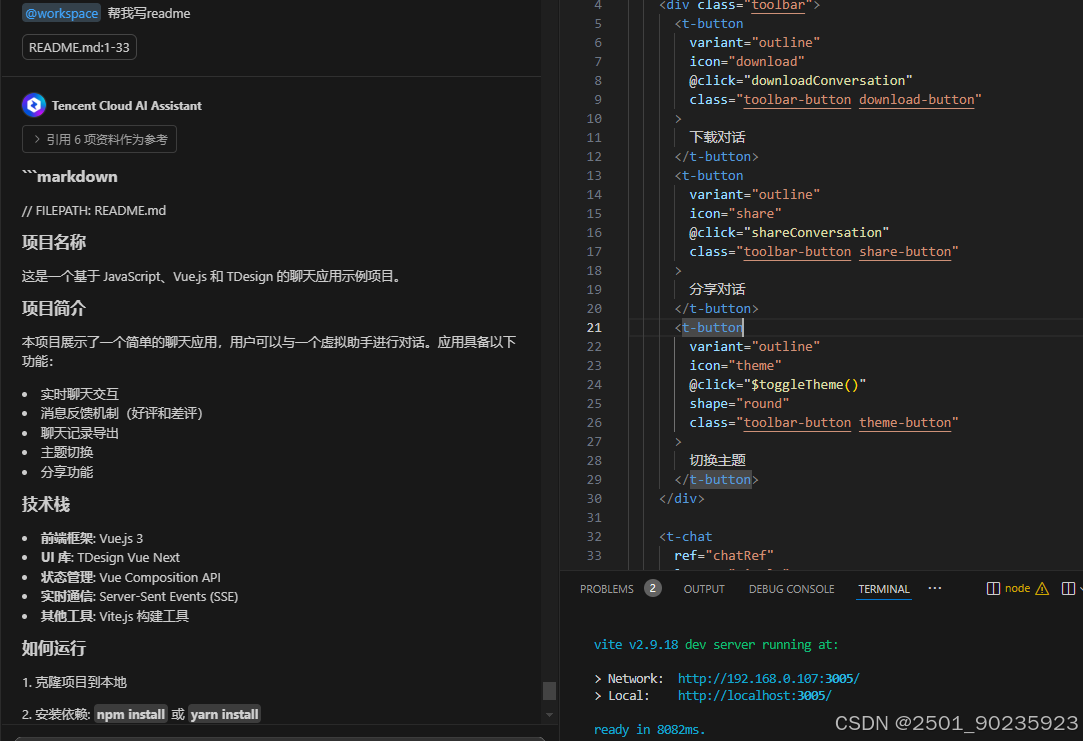Open the README.md:1-33 file reference chip
Image resolution: width=1083 pixels, height=741 pixels.
point(79,48)
